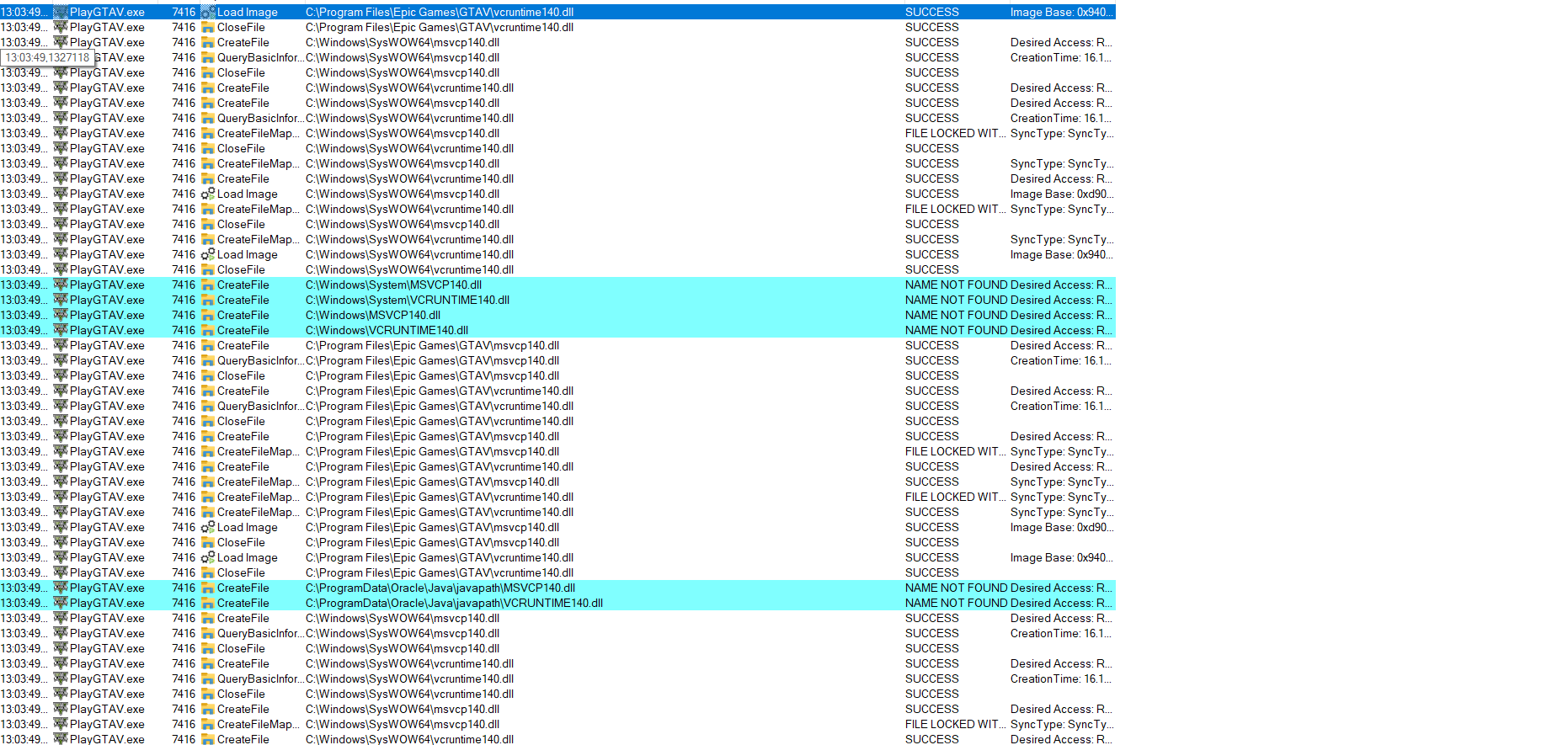Image resolution: width=1568 pixels, height=745 pixels.
Task: Click Image Base detail in Load Image SysWOW64\msvcp140.dll row
Action: (x=1062, y=194)
